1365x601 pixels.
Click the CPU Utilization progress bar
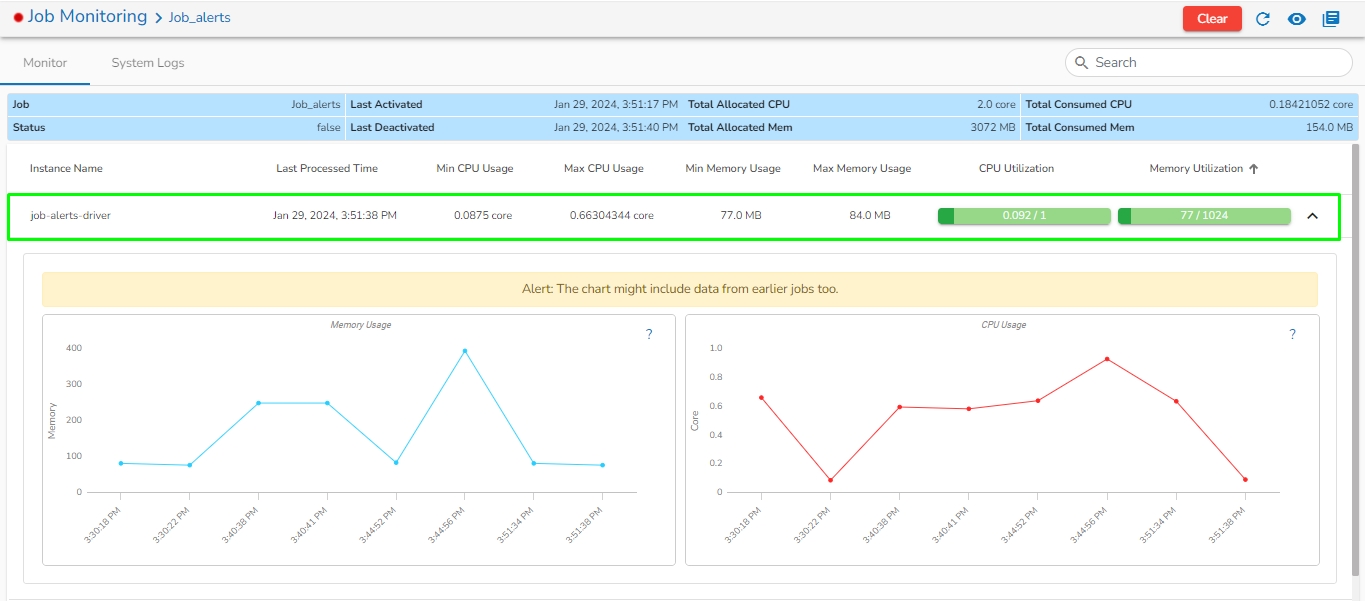[1024, 216]
